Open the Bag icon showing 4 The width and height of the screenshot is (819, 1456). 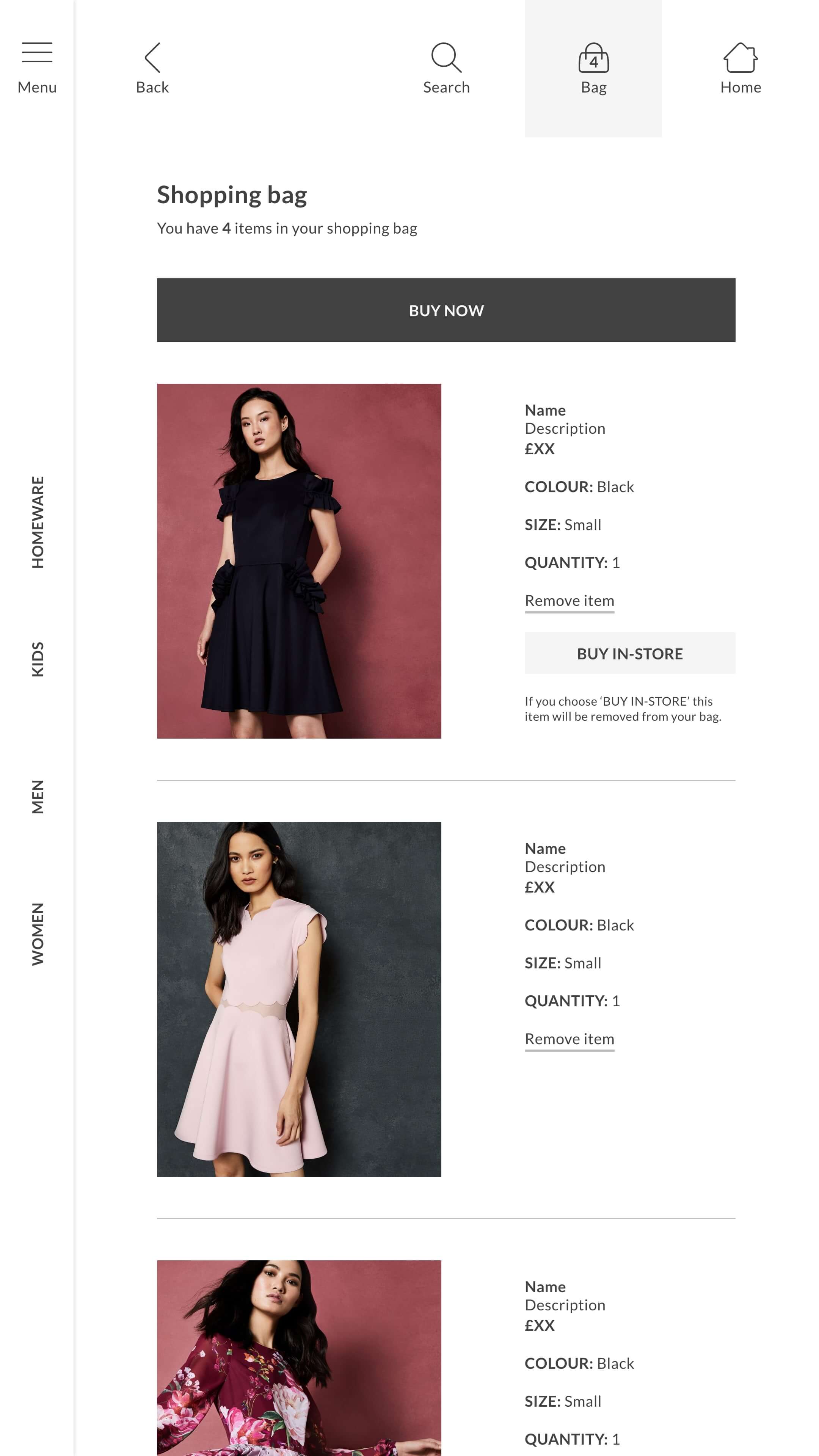593,57
